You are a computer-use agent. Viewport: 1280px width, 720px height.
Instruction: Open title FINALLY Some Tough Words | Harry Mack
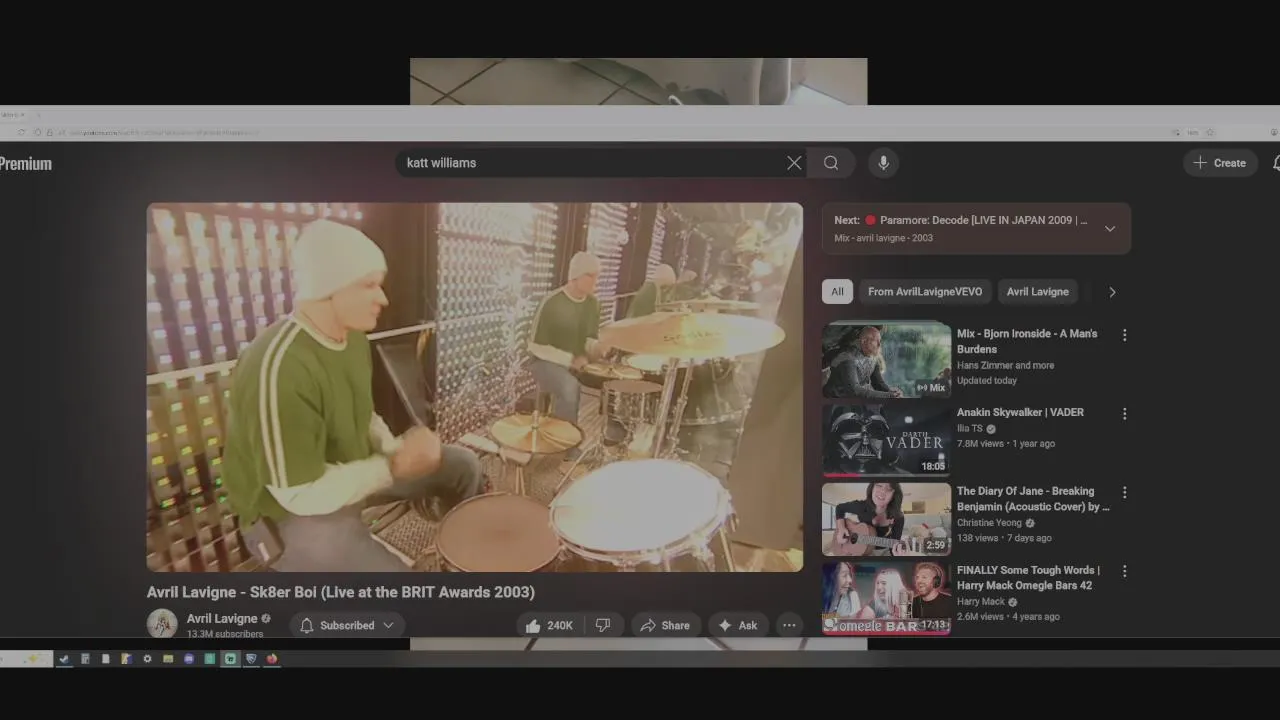click(x=1028, y=578)
